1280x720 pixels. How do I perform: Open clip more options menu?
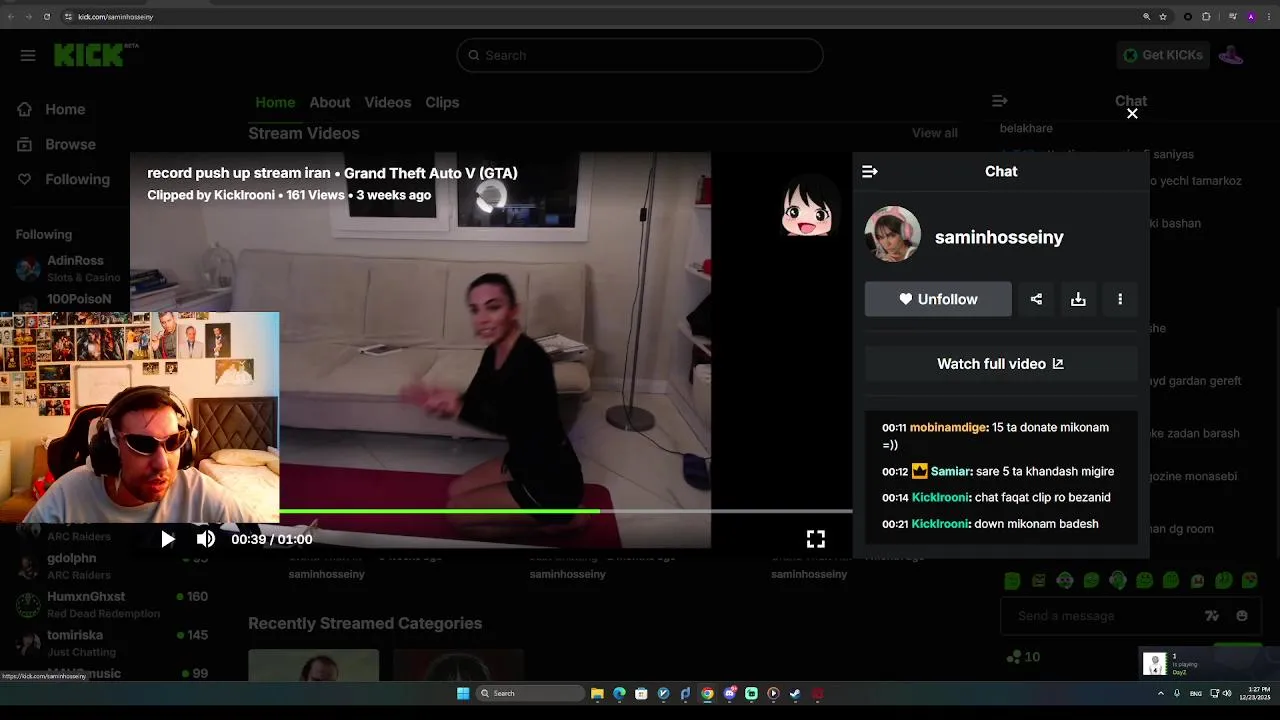click(x=1120, y=299)
